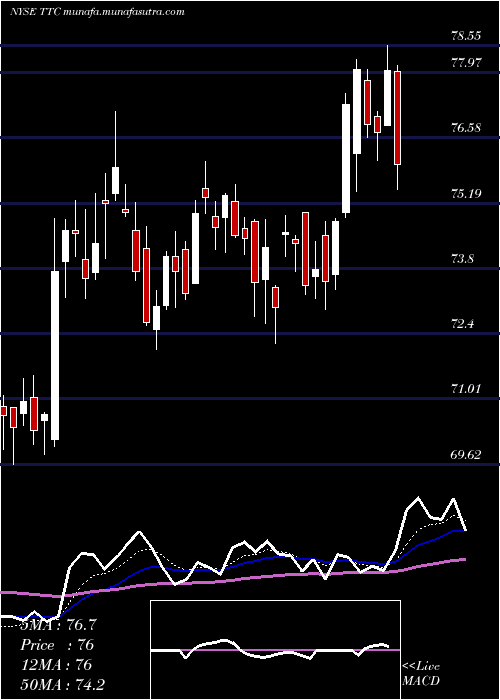The image size is (500, 700).
Task: Click the Price : 76 readout
Action: pos(57,645)
